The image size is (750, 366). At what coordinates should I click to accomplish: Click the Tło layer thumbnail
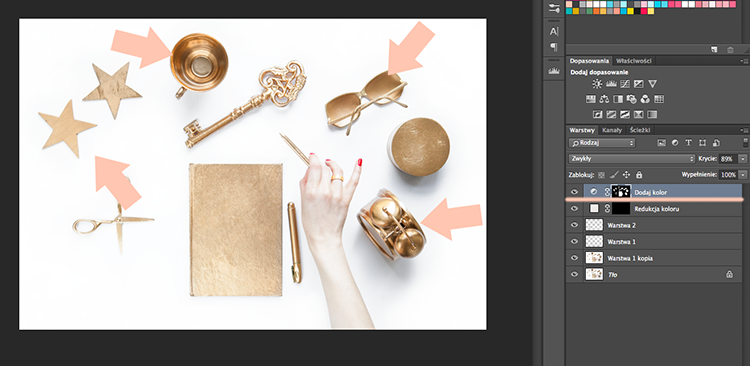(595, 274)
